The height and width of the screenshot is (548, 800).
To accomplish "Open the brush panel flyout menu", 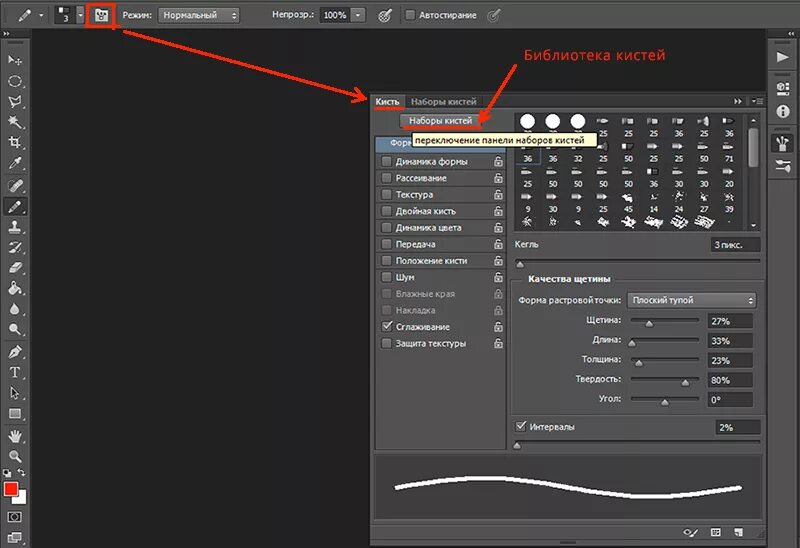I will click(x=757, y=102).
